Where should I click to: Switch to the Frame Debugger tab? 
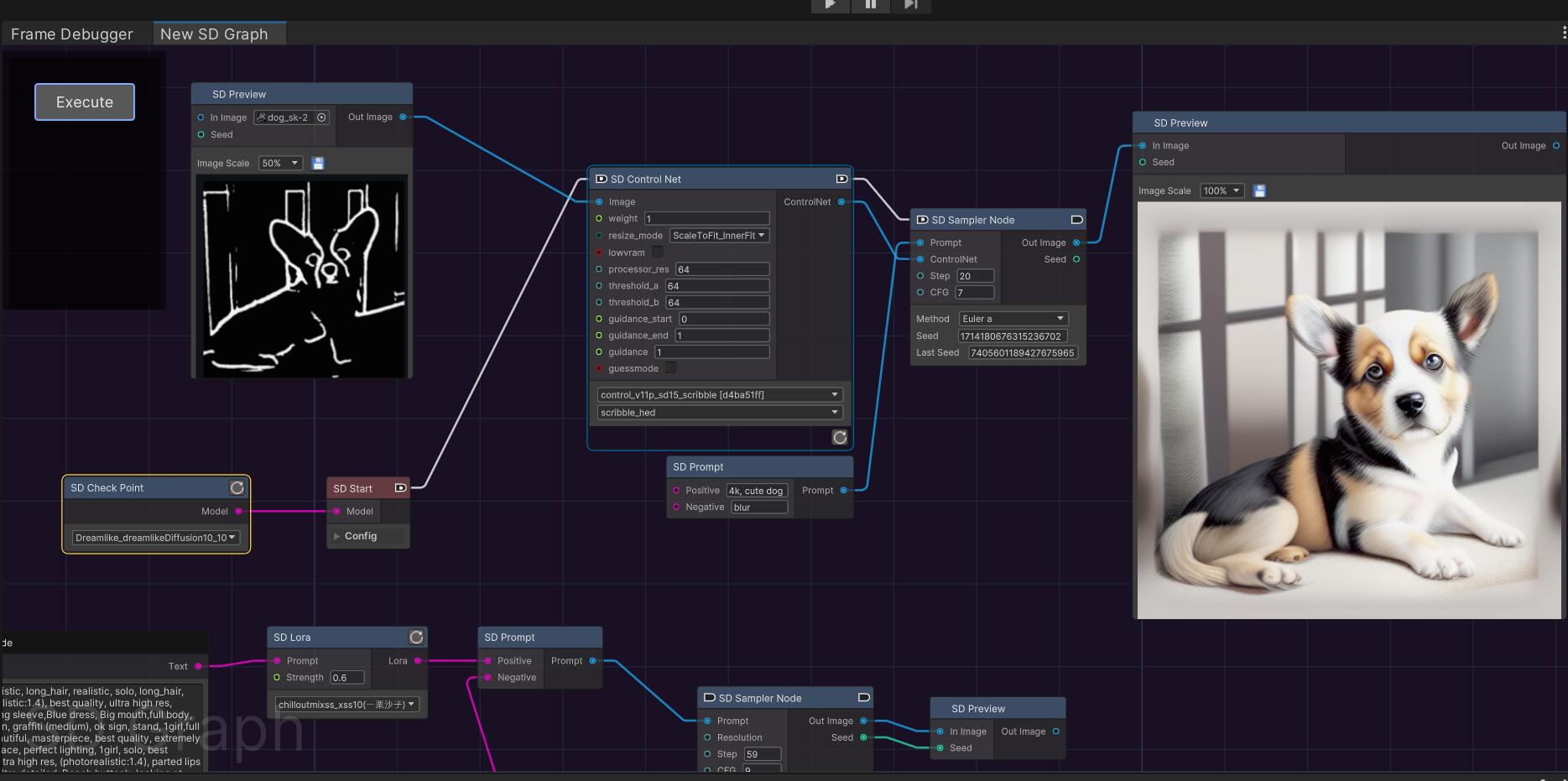pos(72,34)
